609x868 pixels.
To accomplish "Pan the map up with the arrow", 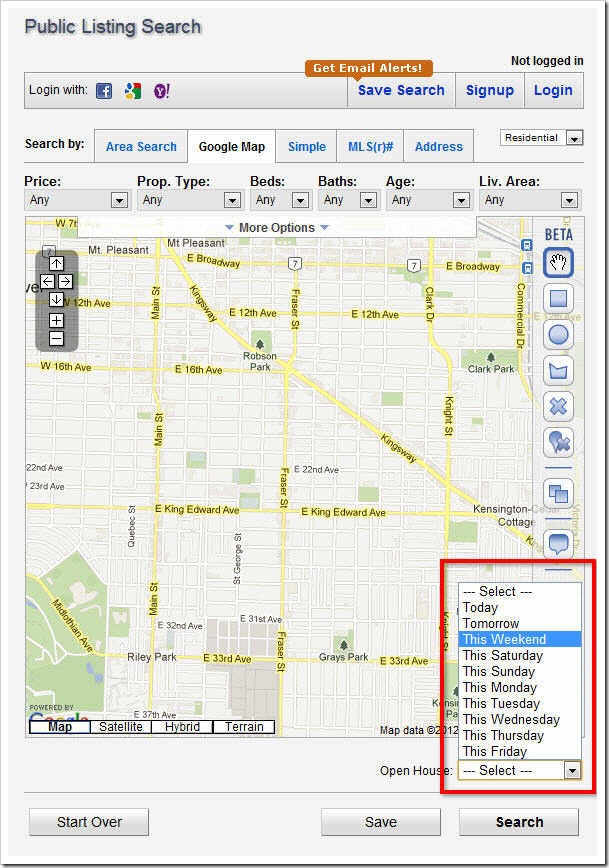I will (56, 263).
